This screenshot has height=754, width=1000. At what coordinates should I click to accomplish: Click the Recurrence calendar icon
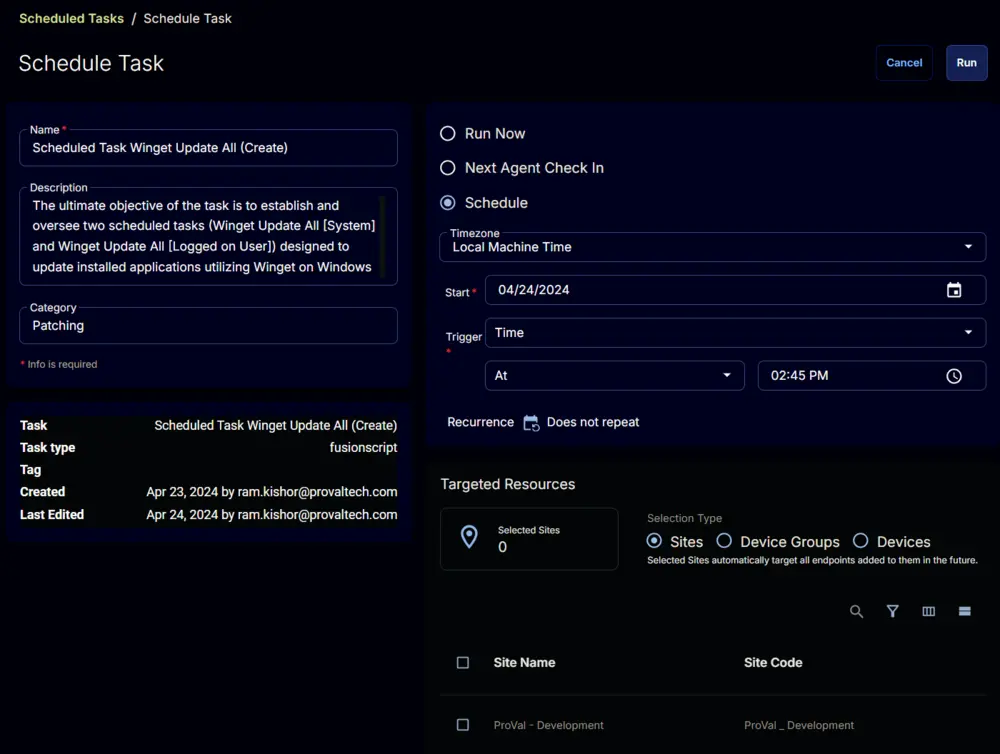pyautogui.click(x=531, y=422)
